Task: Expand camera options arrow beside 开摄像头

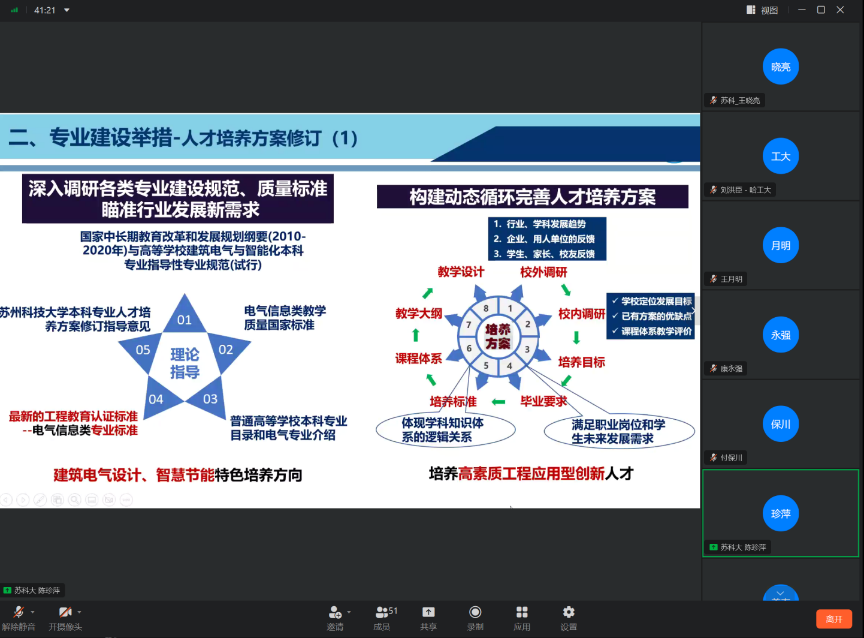Action: point(80,611)
